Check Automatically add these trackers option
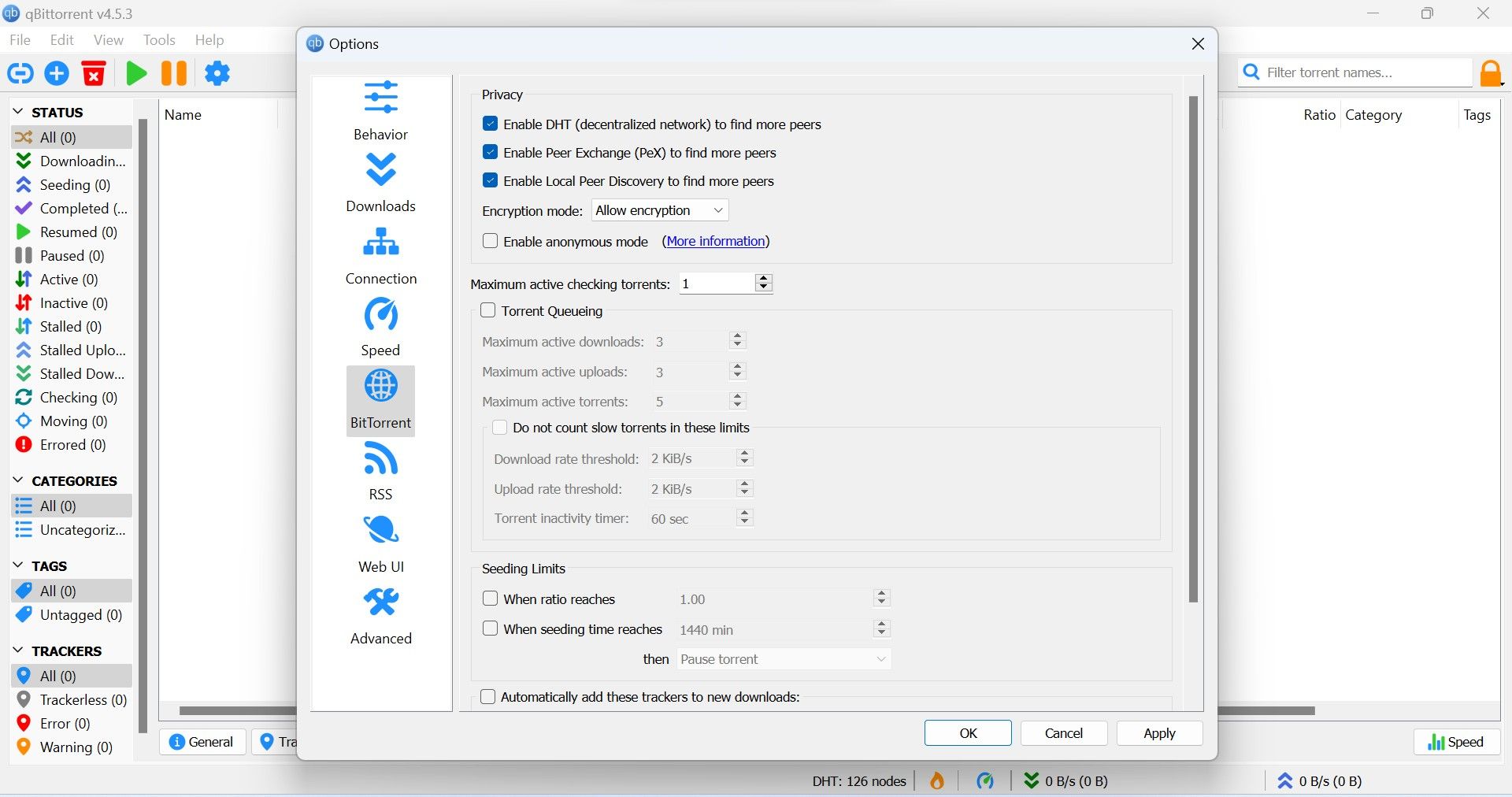Screen dimensions: 1512x797 click(488, 696)
